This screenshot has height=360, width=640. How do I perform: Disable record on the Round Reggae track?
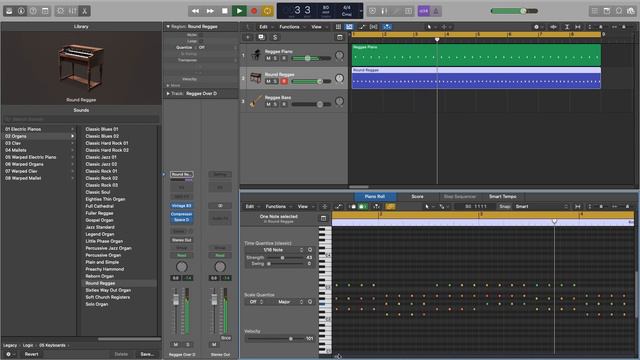(284, 81)
